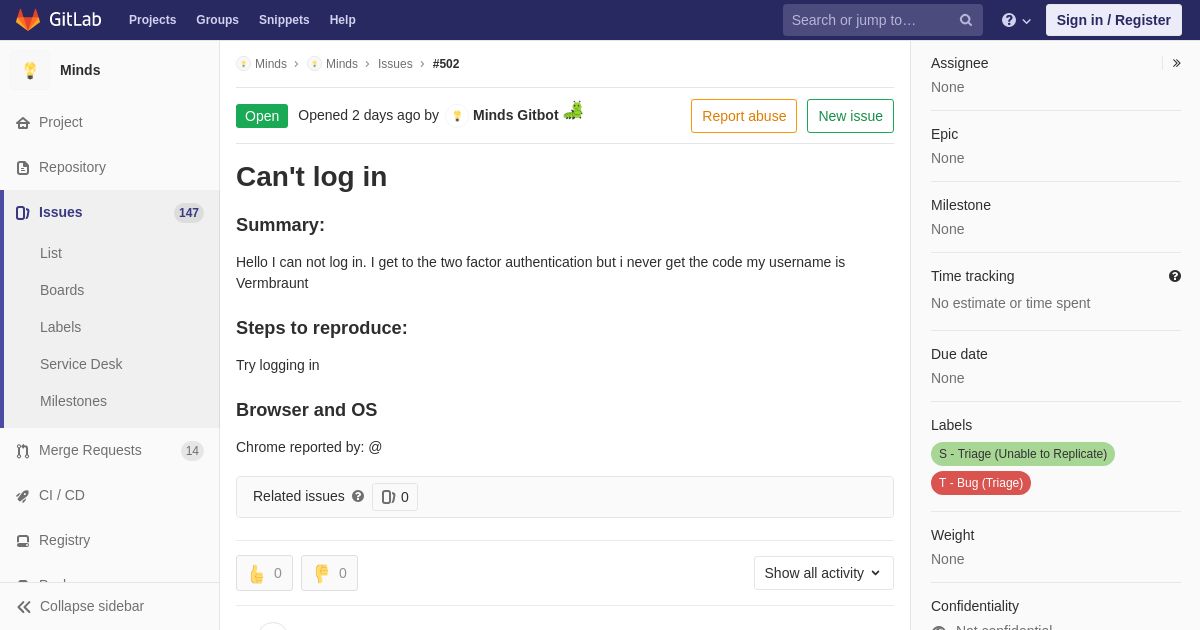Open the Show all activity dropdown

[x=823, y=573]
